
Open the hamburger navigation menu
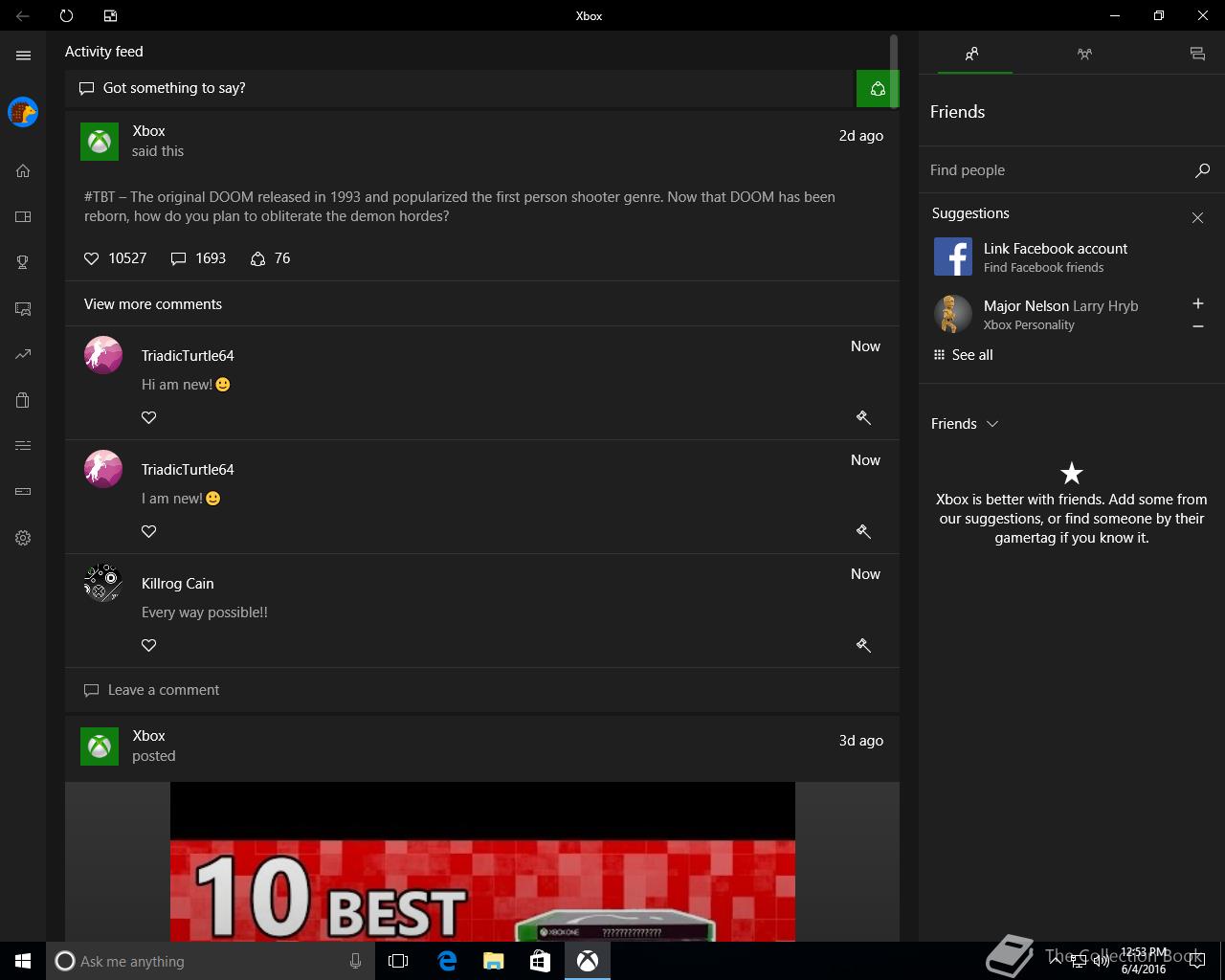tap(23, 56)
